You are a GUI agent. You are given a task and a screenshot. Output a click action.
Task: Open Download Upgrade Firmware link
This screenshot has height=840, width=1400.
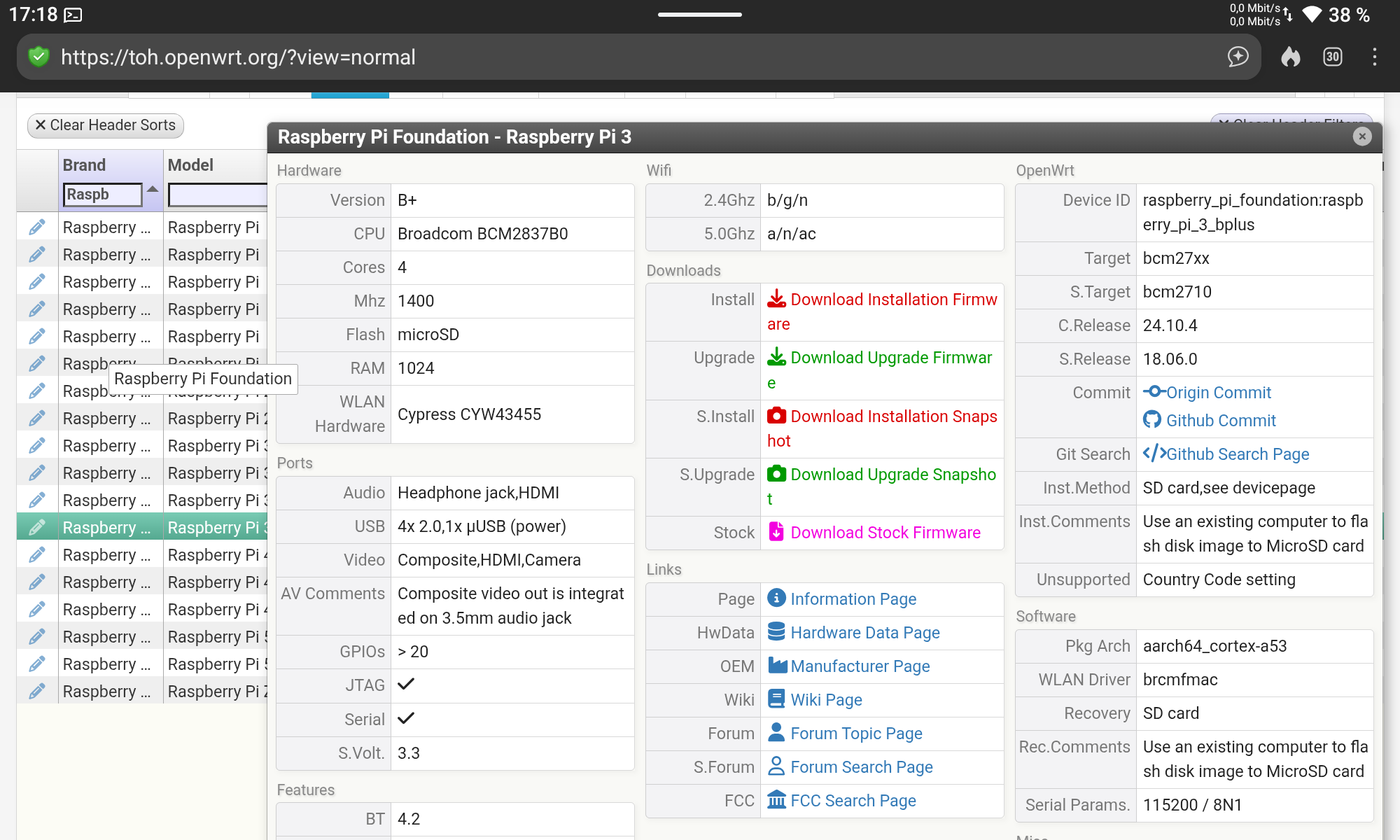click(890, 358)
